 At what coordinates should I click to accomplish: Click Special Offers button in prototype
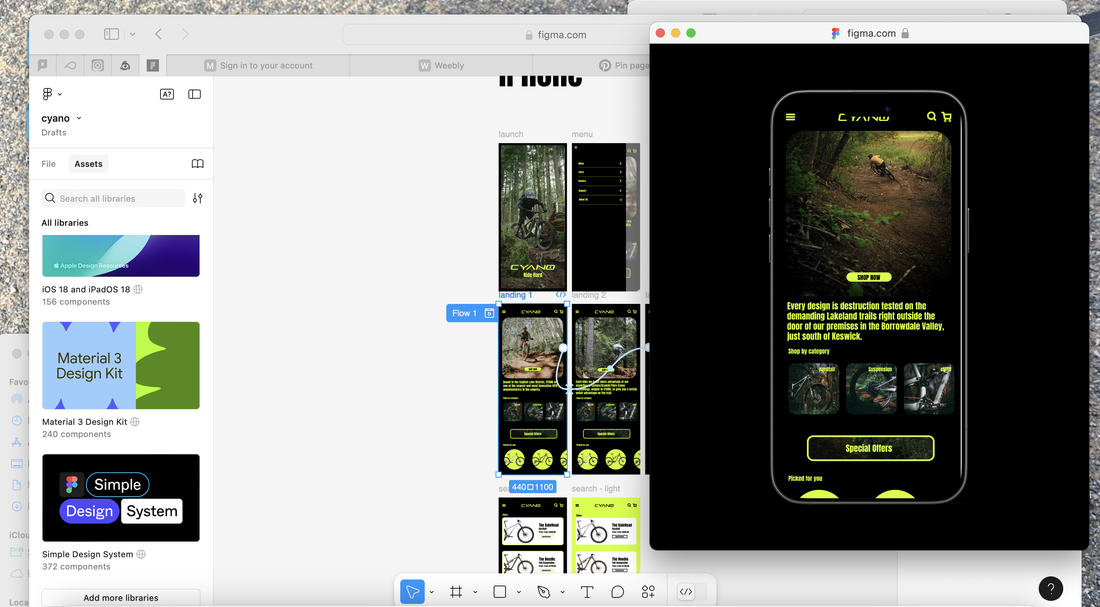870,448
